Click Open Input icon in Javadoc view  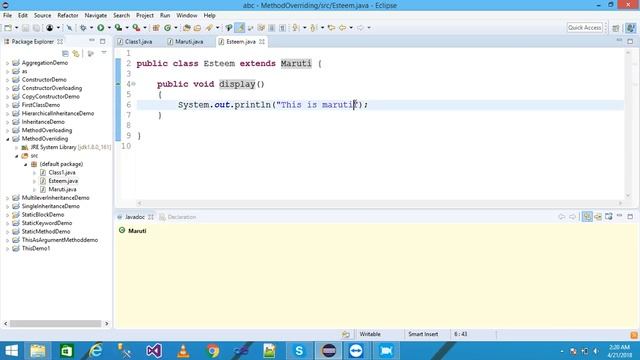598,217
